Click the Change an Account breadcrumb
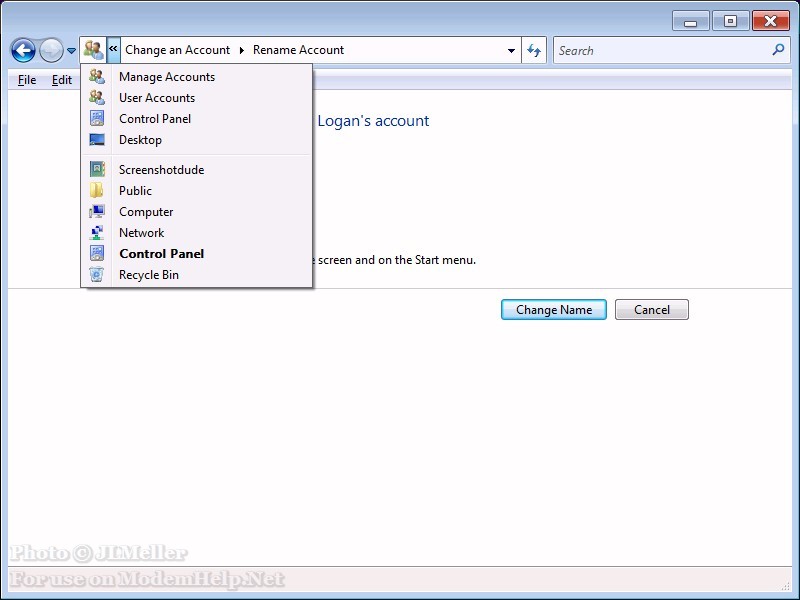 tap(178, 50)
